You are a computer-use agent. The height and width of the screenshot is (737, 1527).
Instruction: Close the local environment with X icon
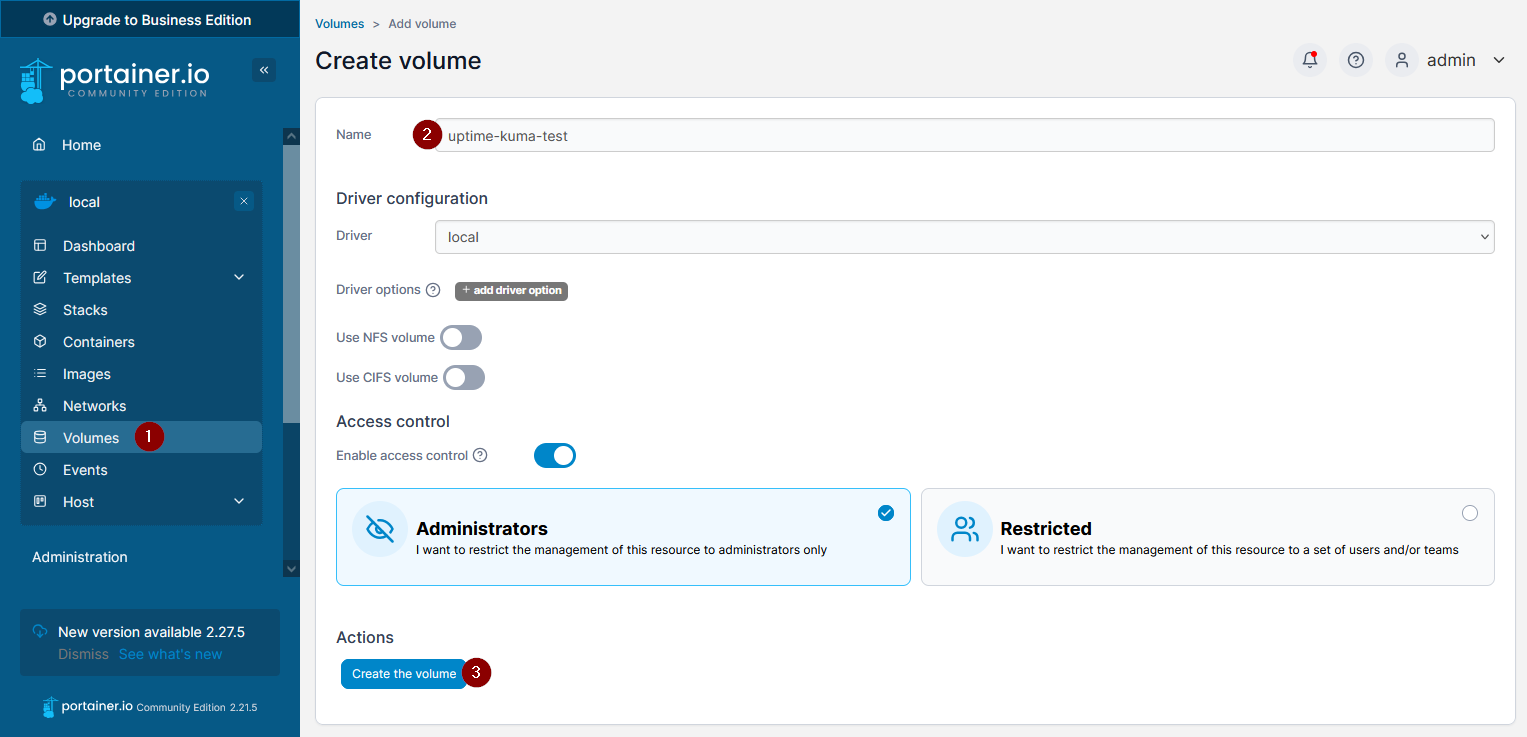pyautogui.click(x=244, y=201)
